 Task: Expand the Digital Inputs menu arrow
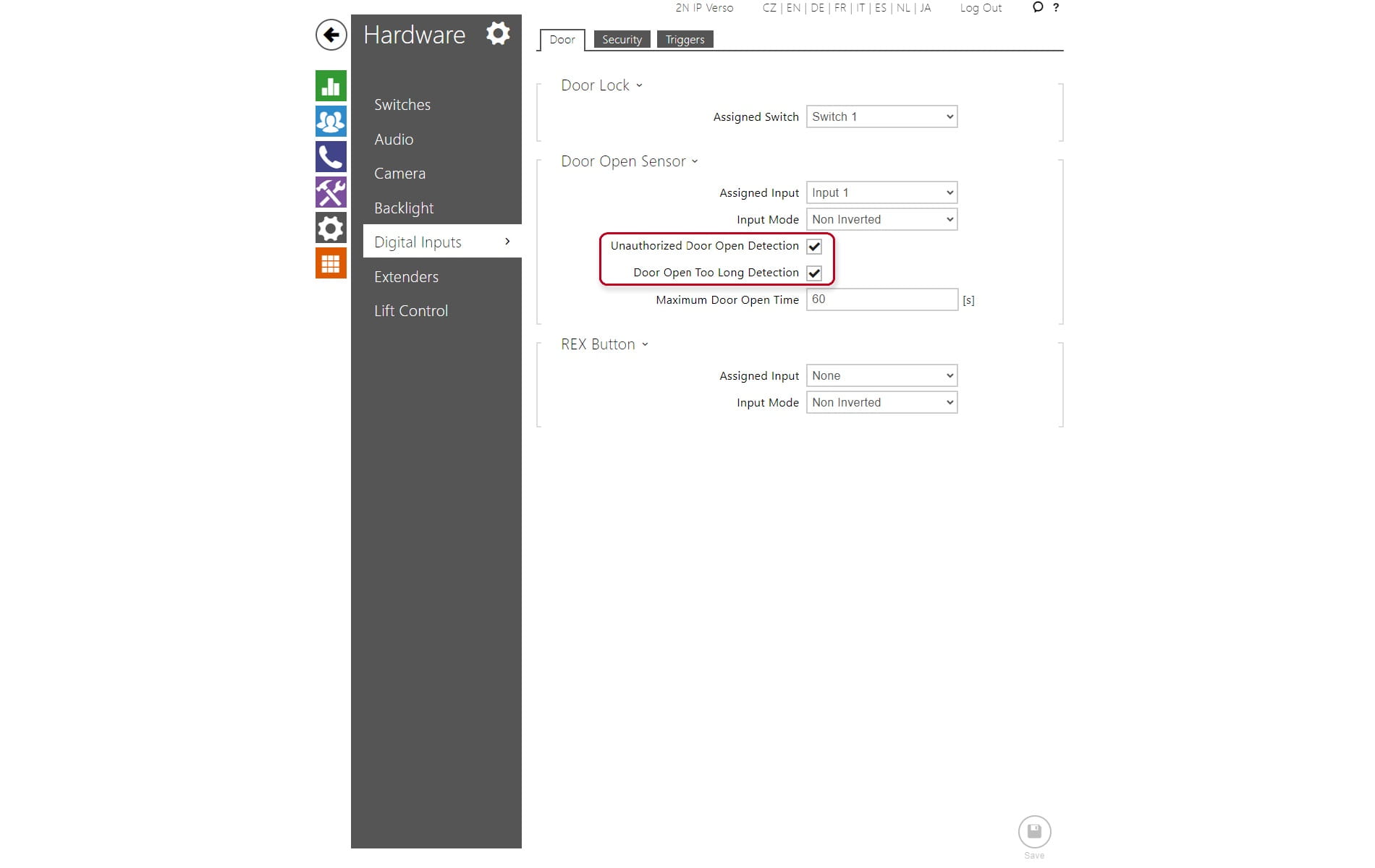click(507, 242)
